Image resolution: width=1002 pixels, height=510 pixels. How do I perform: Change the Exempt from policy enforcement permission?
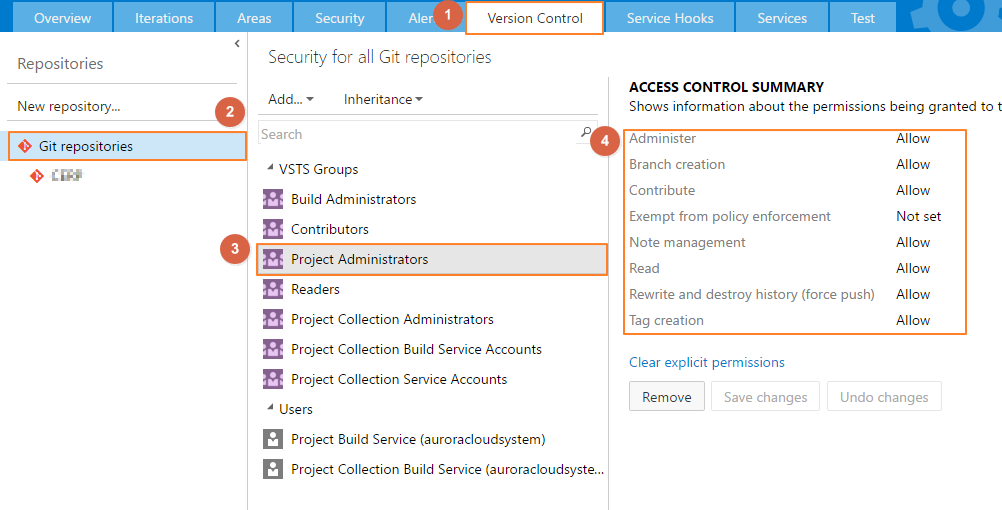point(918,216)
